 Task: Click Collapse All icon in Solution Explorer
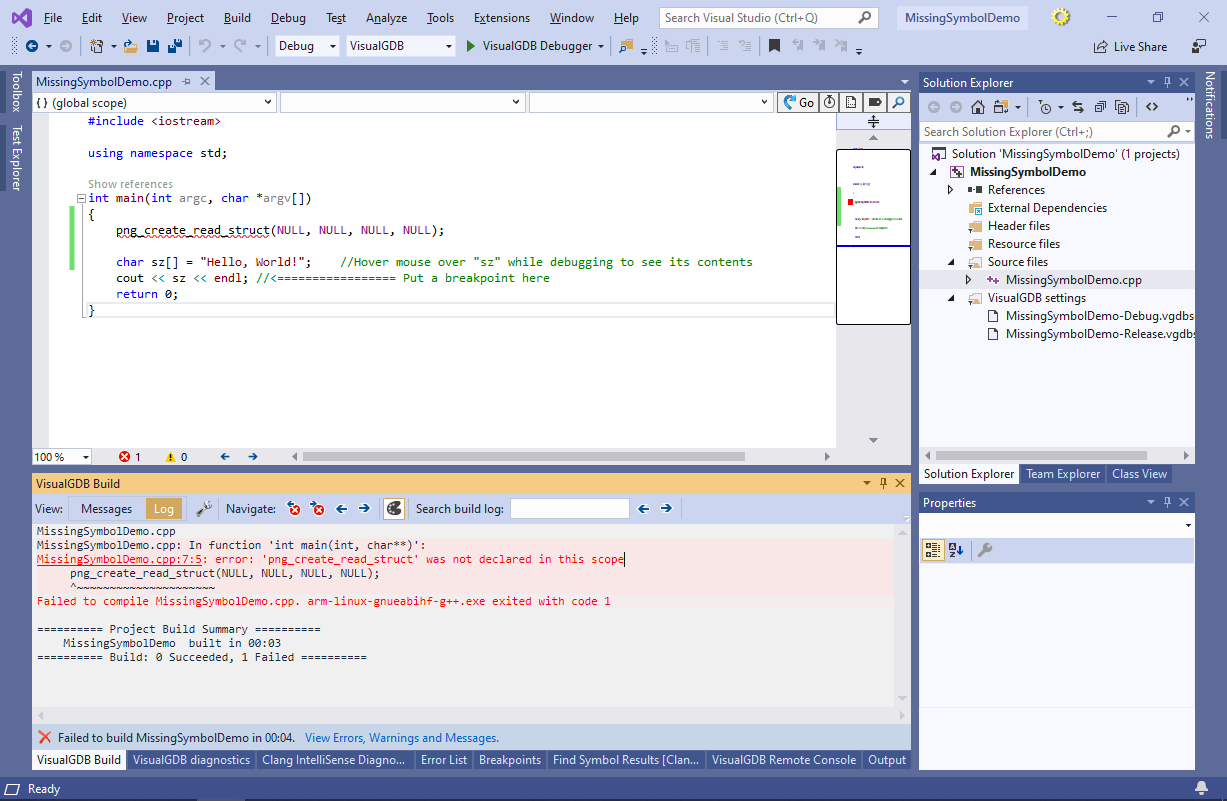point(1100,107)
